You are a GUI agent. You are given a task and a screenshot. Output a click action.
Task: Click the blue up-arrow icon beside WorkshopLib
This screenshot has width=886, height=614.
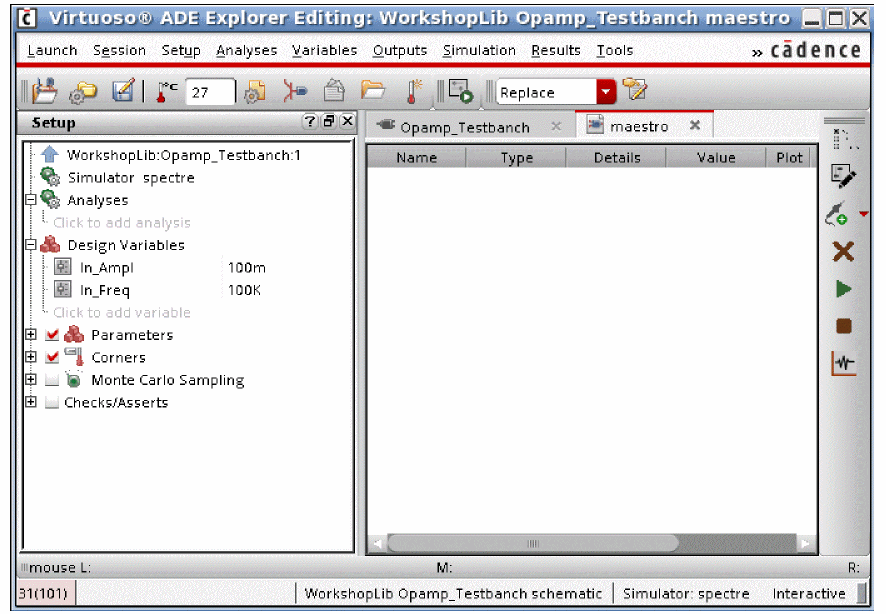(50, 154)
